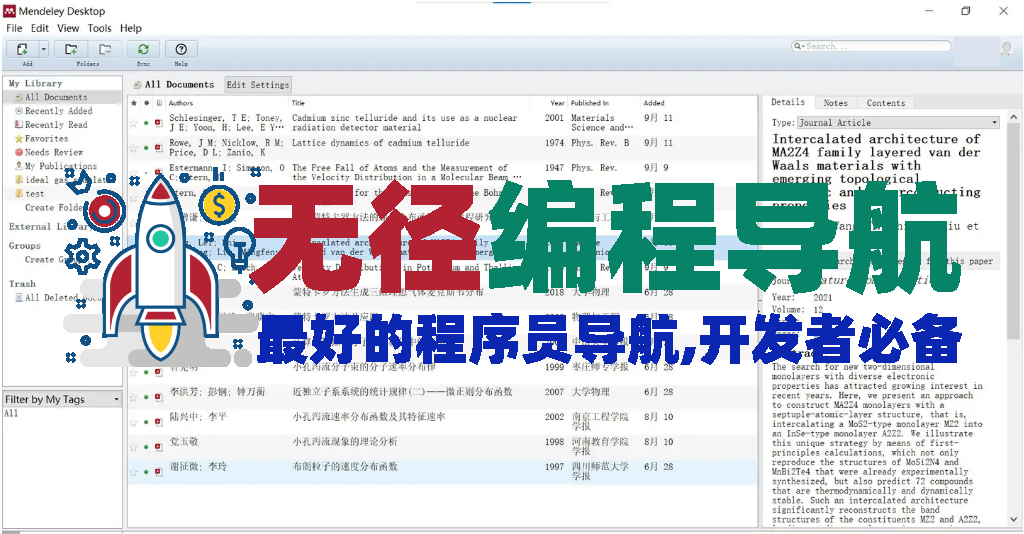Click the icon beside the All Documents heading
Image resolution: width=1024 pixels, height=534 pixels.
[x=137, y=85]
